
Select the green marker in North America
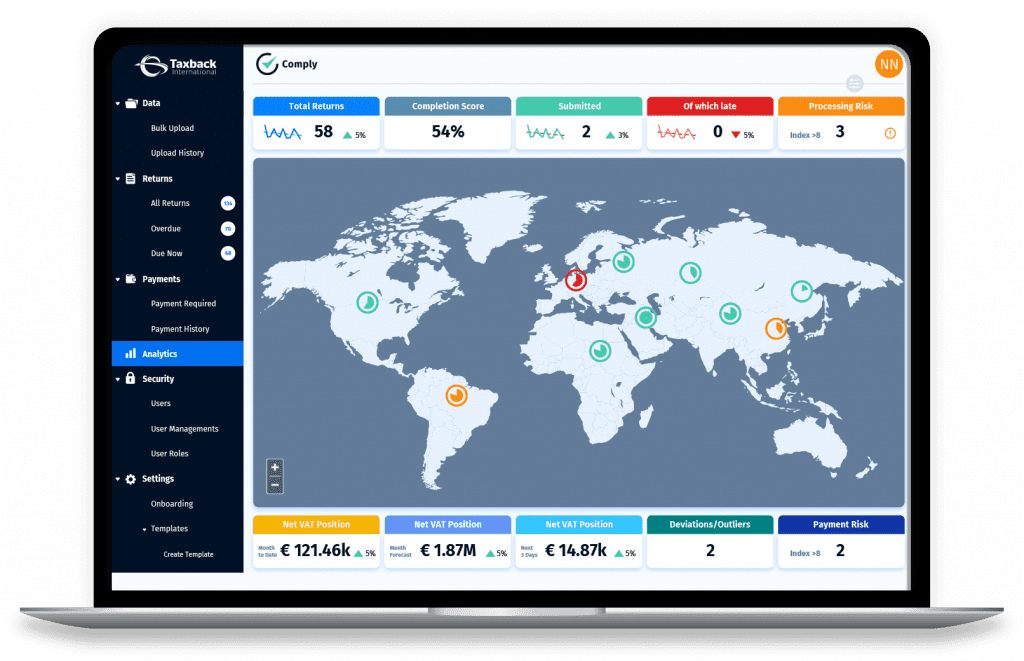point(368,302)
